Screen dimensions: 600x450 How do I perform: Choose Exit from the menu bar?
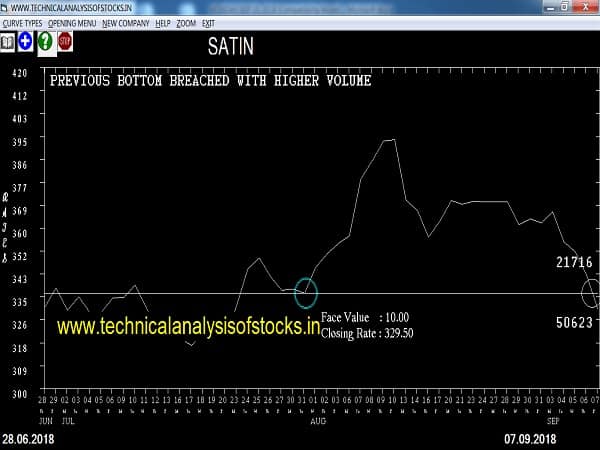pyautogui.click(x=208, y=22)
